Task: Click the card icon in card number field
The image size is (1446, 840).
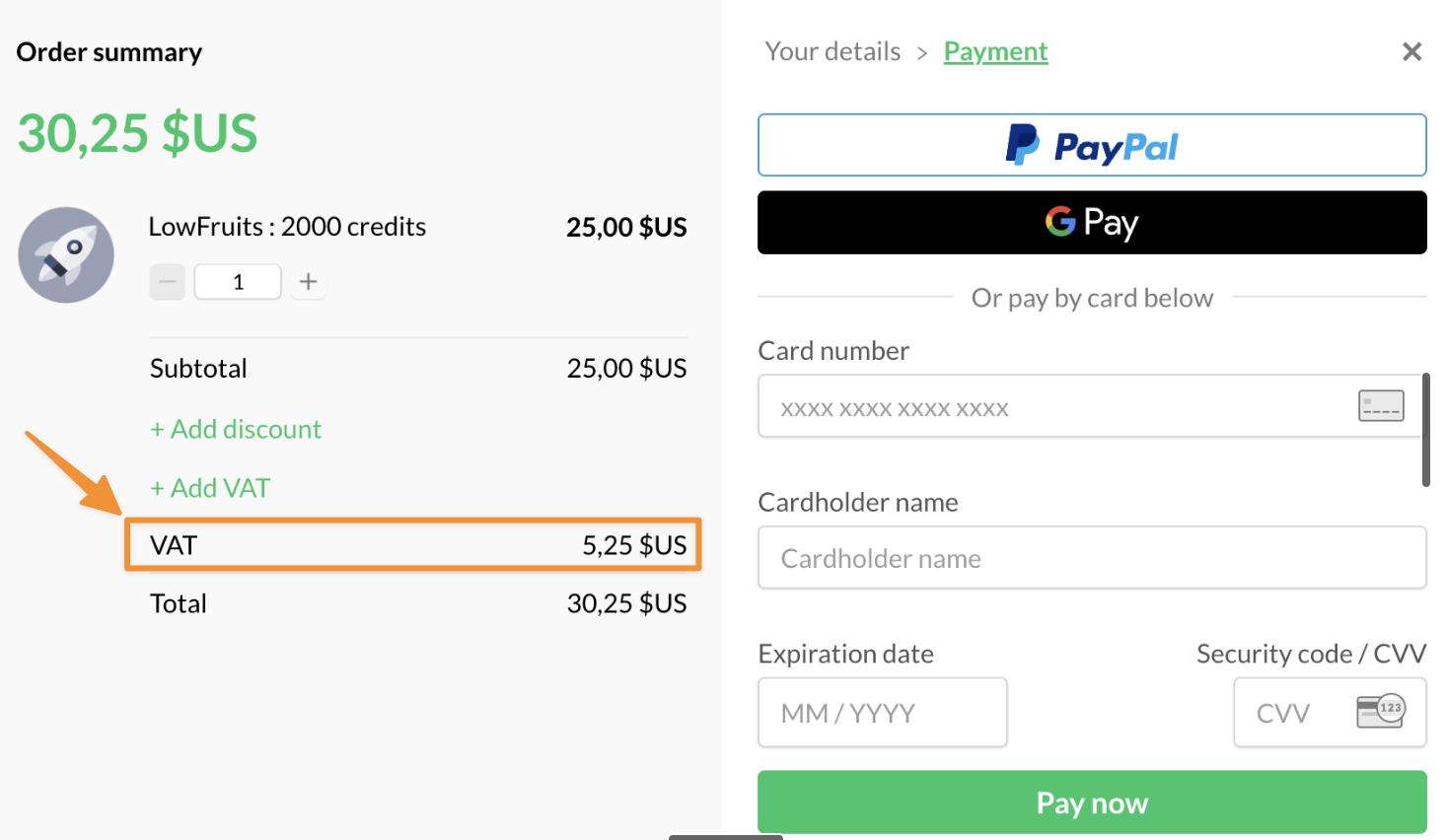Action: (x=1380, y=406)
